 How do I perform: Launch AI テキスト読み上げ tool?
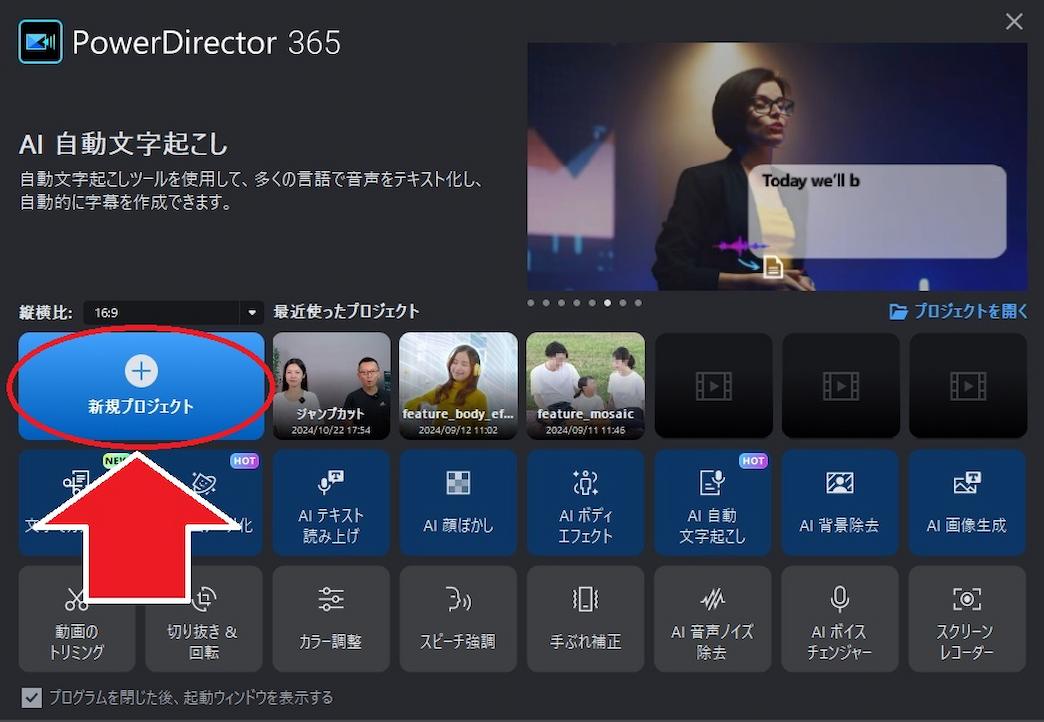point(331,503)
